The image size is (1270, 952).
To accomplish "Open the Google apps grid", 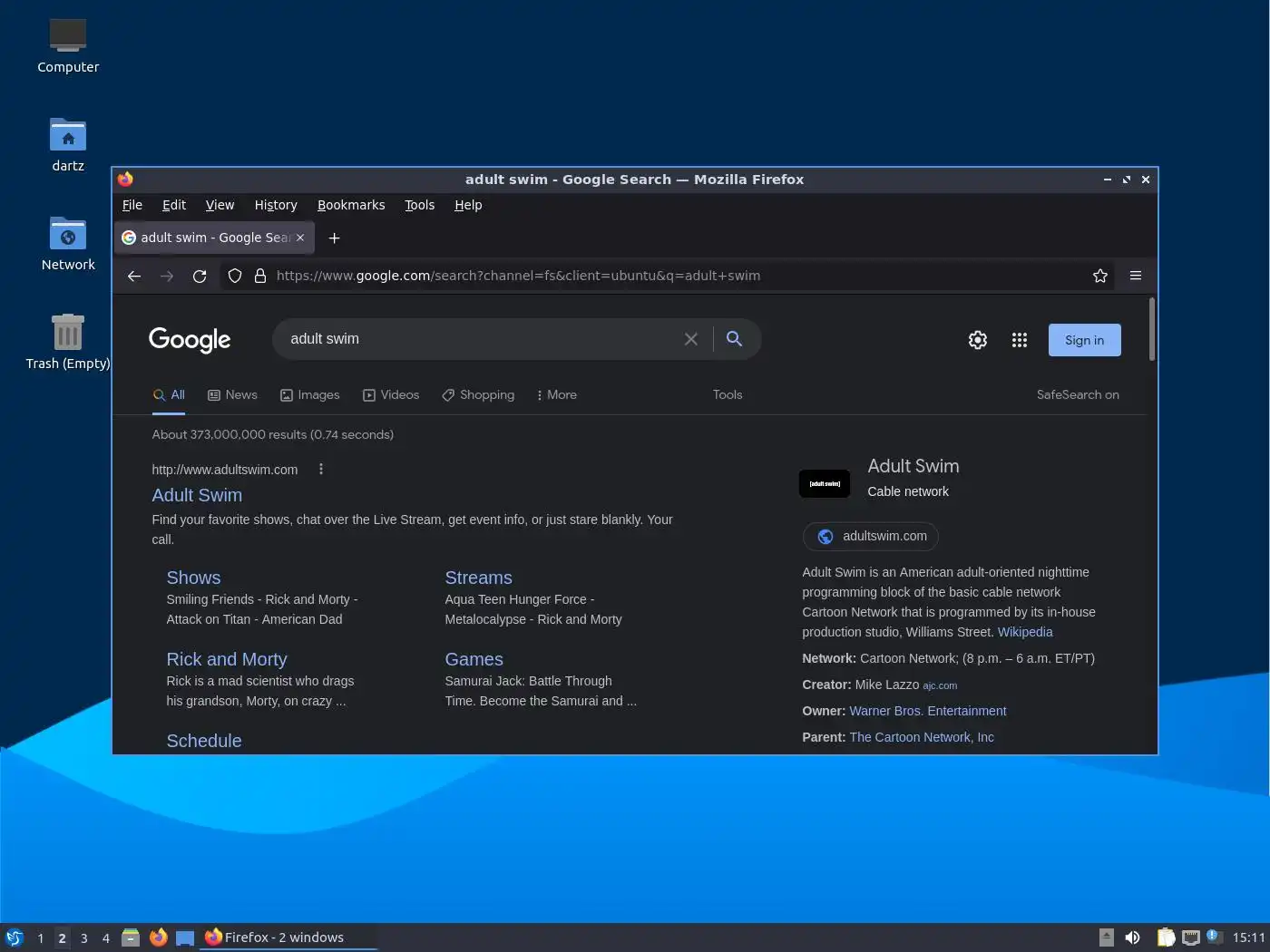I will 1020,340.
